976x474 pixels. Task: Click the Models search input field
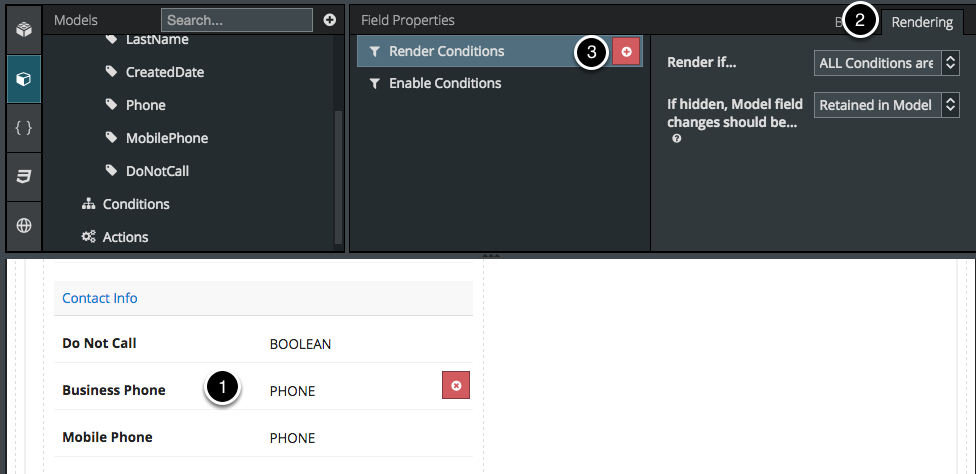click(x=238, y=20)
